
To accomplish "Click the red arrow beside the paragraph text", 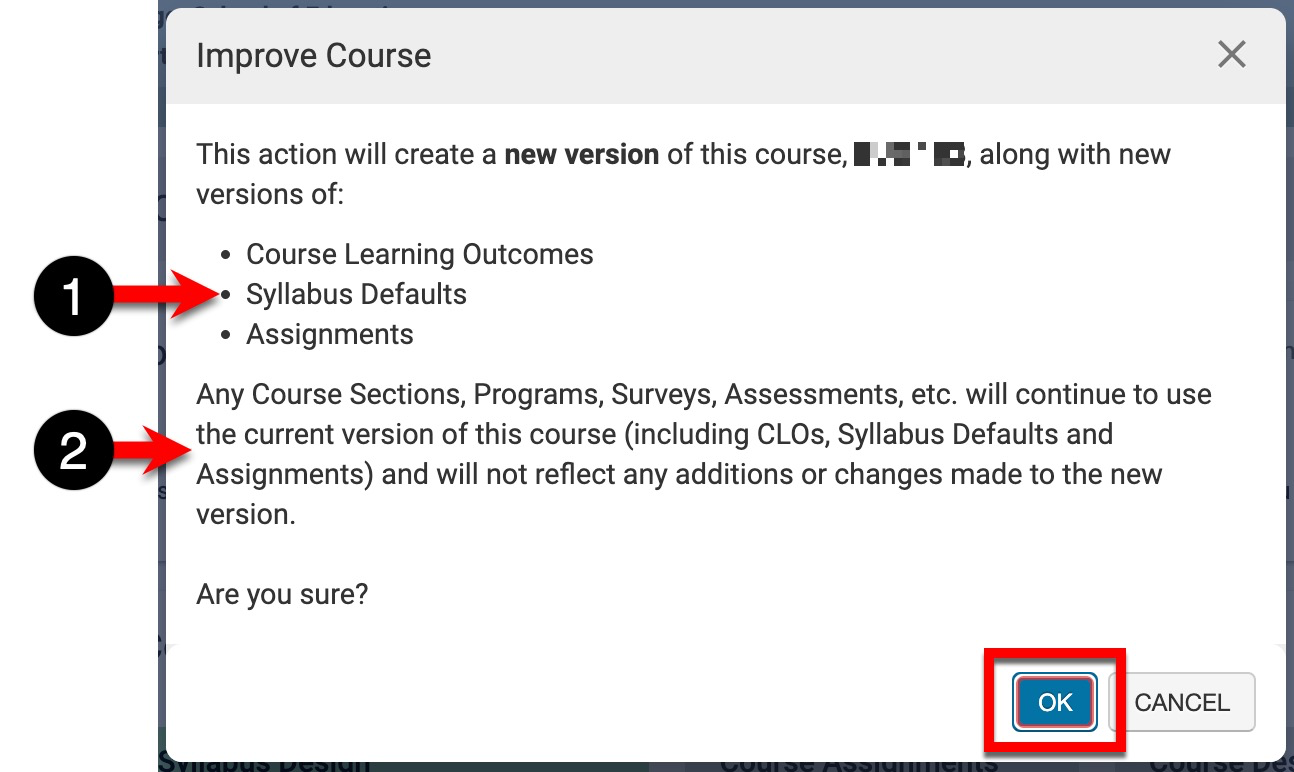I will 150,453.
